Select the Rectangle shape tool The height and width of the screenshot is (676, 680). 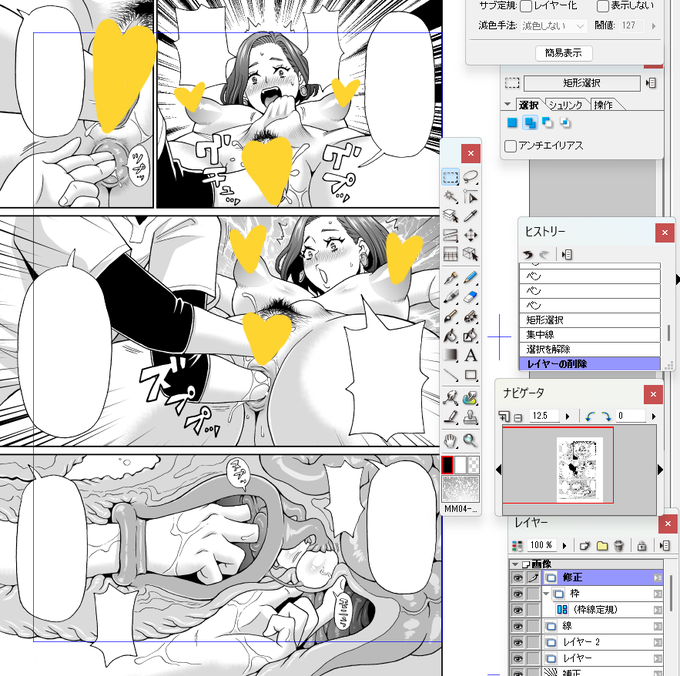pos(471,375)
